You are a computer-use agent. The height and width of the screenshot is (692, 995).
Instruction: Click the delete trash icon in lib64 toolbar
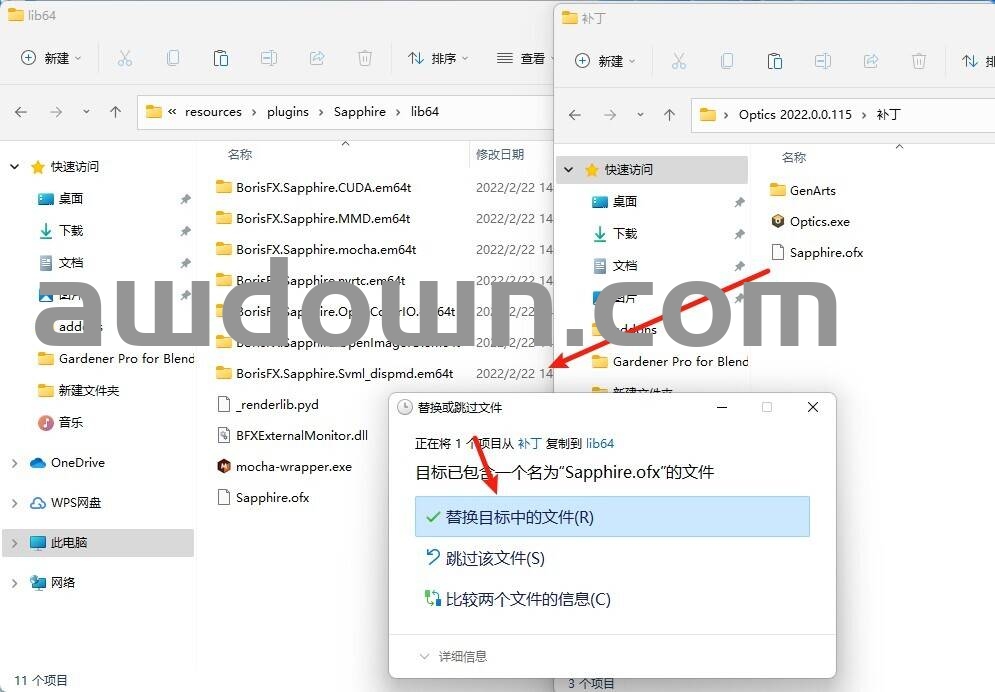[x=365, y=58]
